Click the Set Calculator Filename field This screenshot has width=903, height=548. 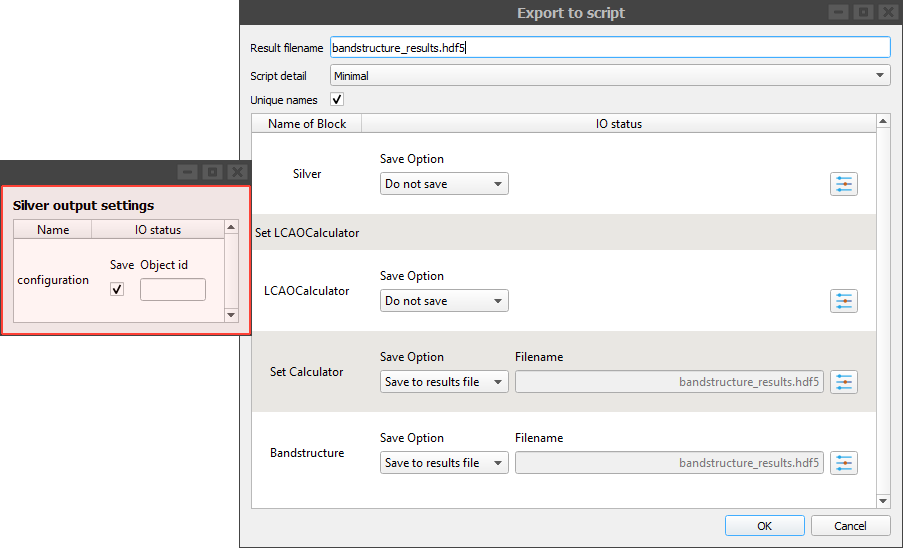point(669,382)
